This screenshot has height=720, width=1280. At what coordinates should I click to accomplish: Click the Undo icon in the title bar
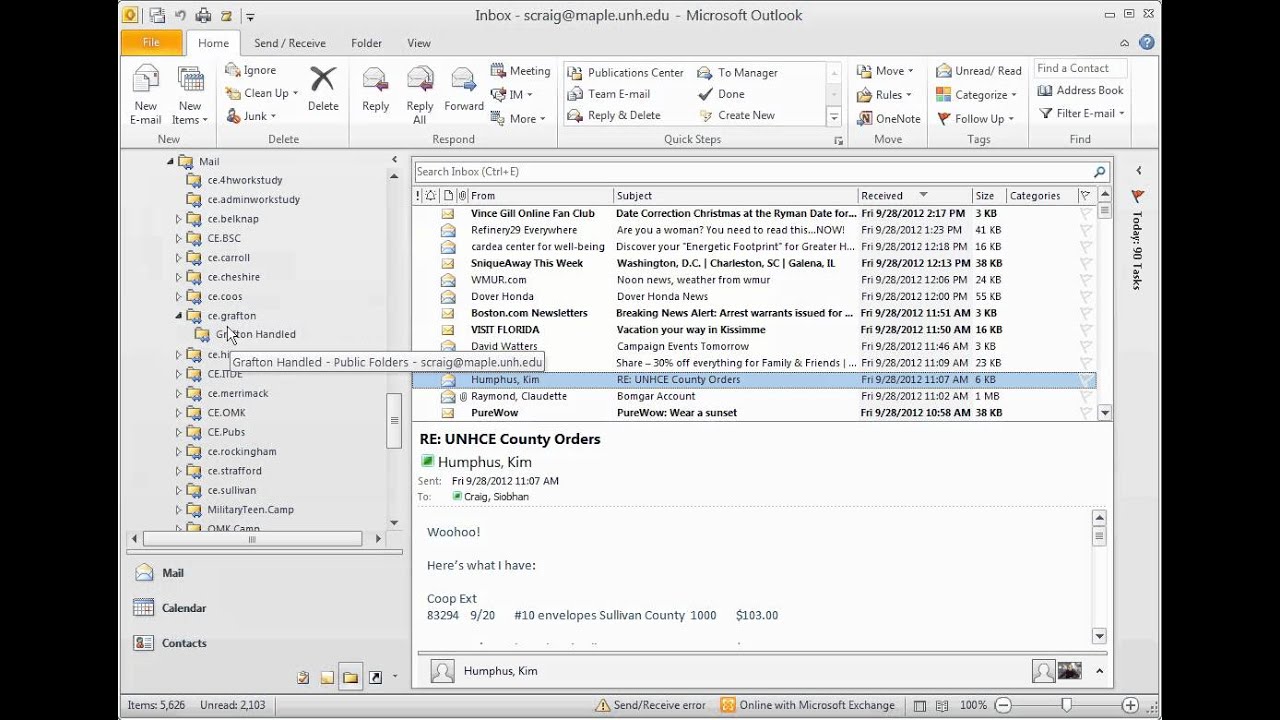click(x=180, y=16)
